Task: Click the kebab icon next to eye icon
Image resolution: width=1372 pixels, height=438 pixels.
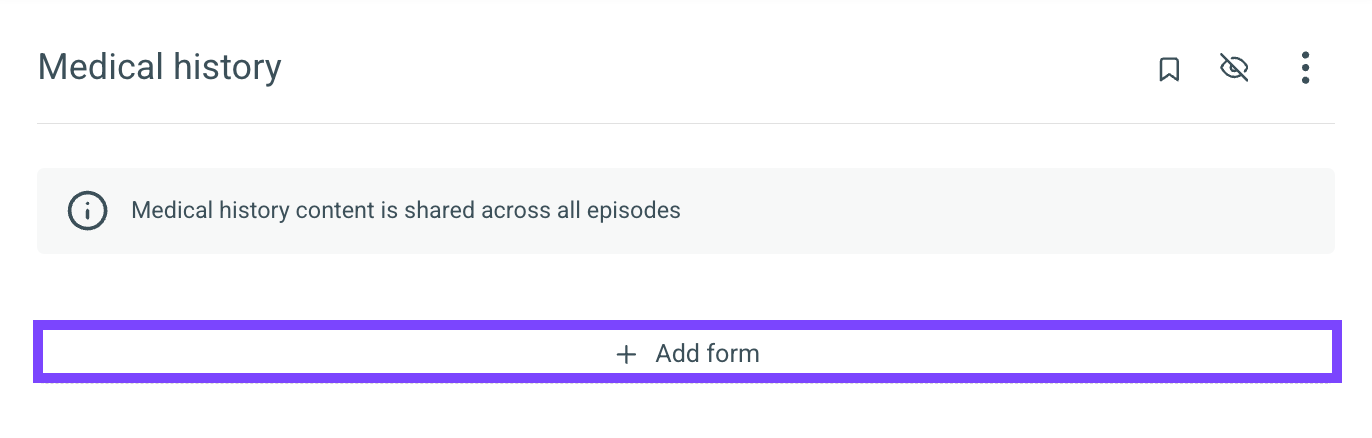Action: tap(1305, 68)
